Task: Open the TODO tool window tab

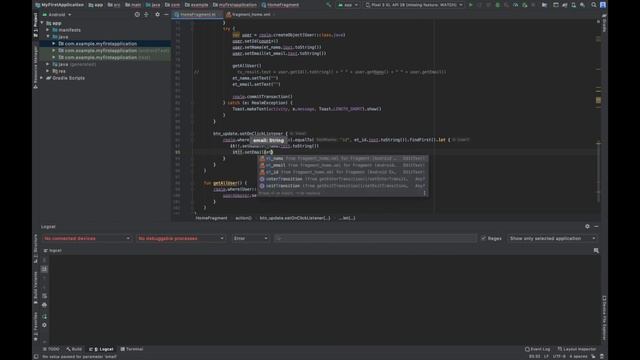Action: [x=51, y=349]
